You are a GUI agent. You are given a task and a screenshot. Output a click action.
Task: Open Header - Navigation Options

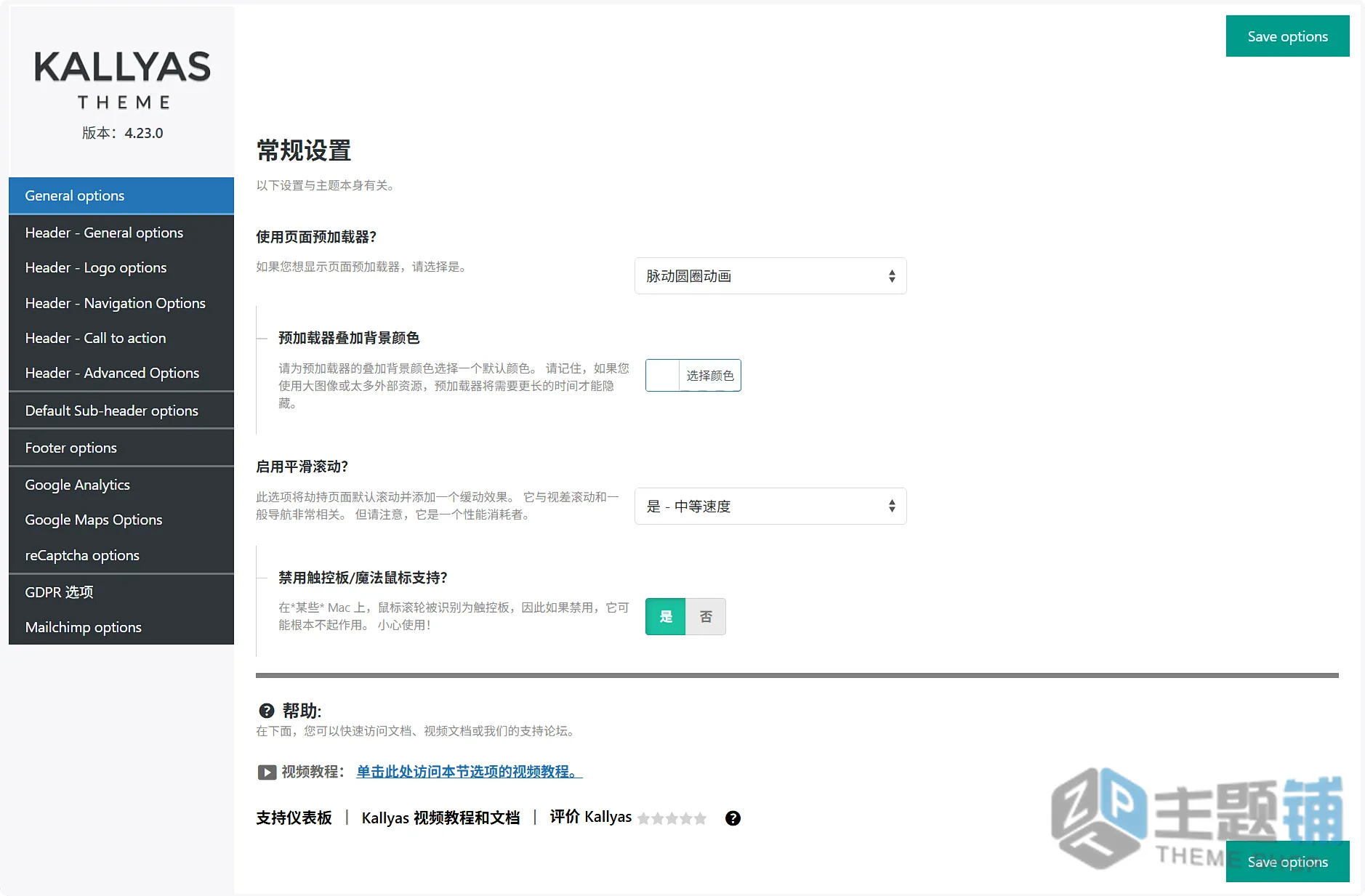[121, 303]
